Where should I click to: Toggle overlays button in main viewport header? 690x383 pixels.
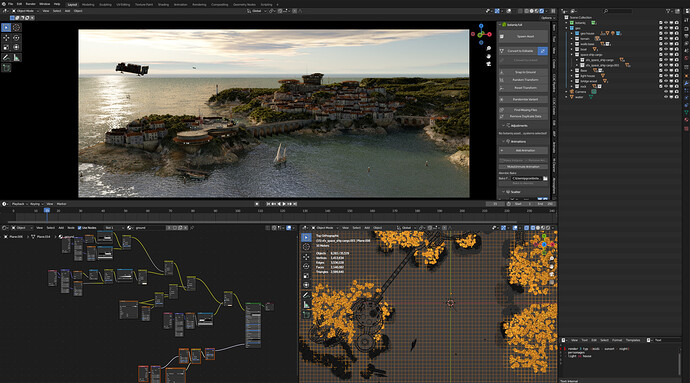click(509, 11)
